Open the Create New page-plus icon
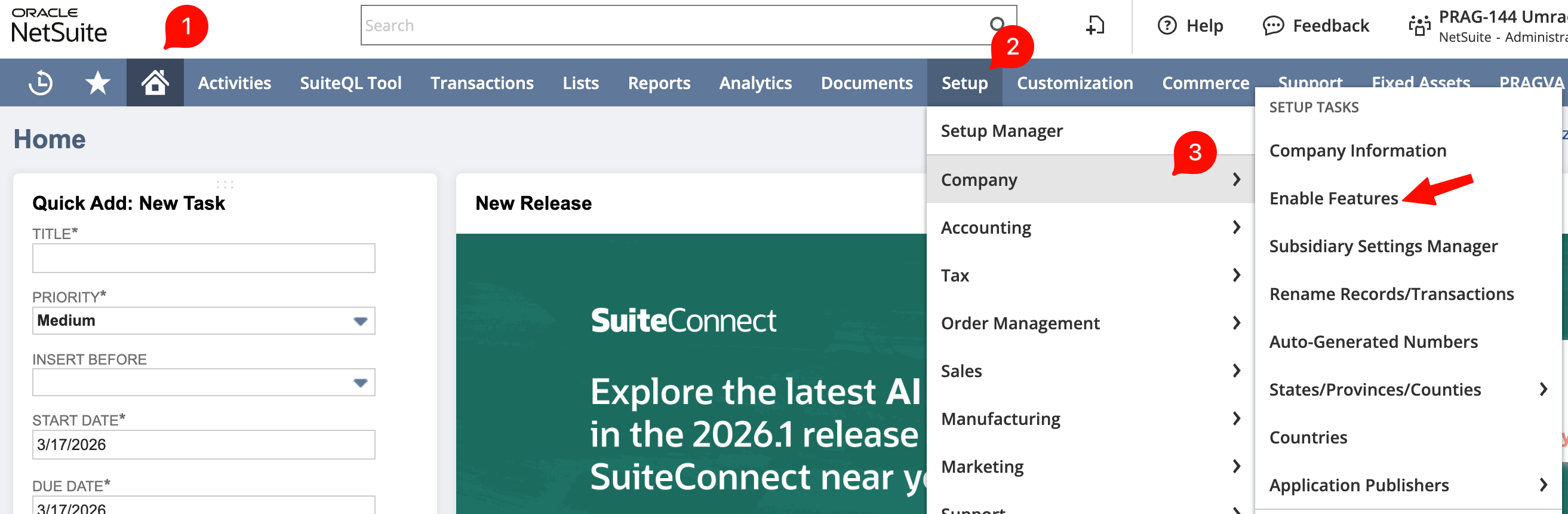1568x514 pixels. click(x=1095, y=26)
